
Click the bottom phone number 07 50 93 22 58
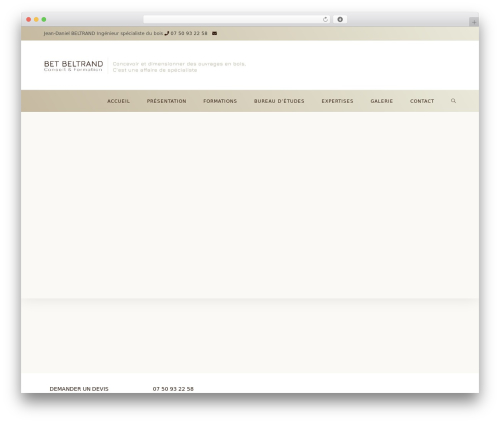click(x=173, y=389)
